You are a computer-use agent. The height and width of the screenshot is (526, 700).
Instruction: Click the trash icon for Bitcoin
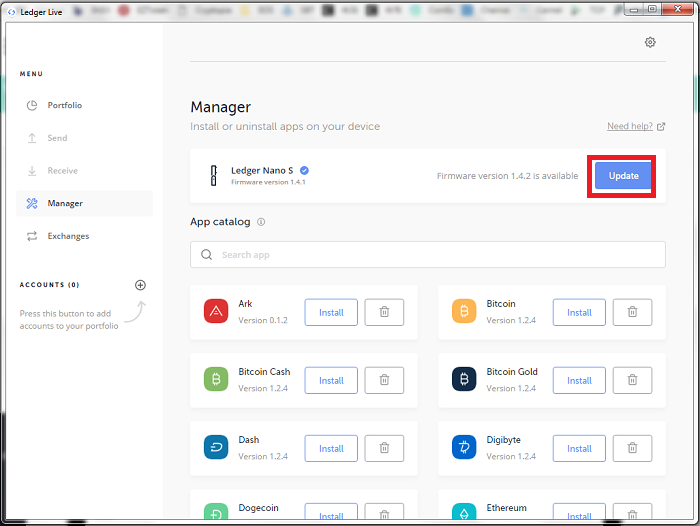[x=632, y=312]
